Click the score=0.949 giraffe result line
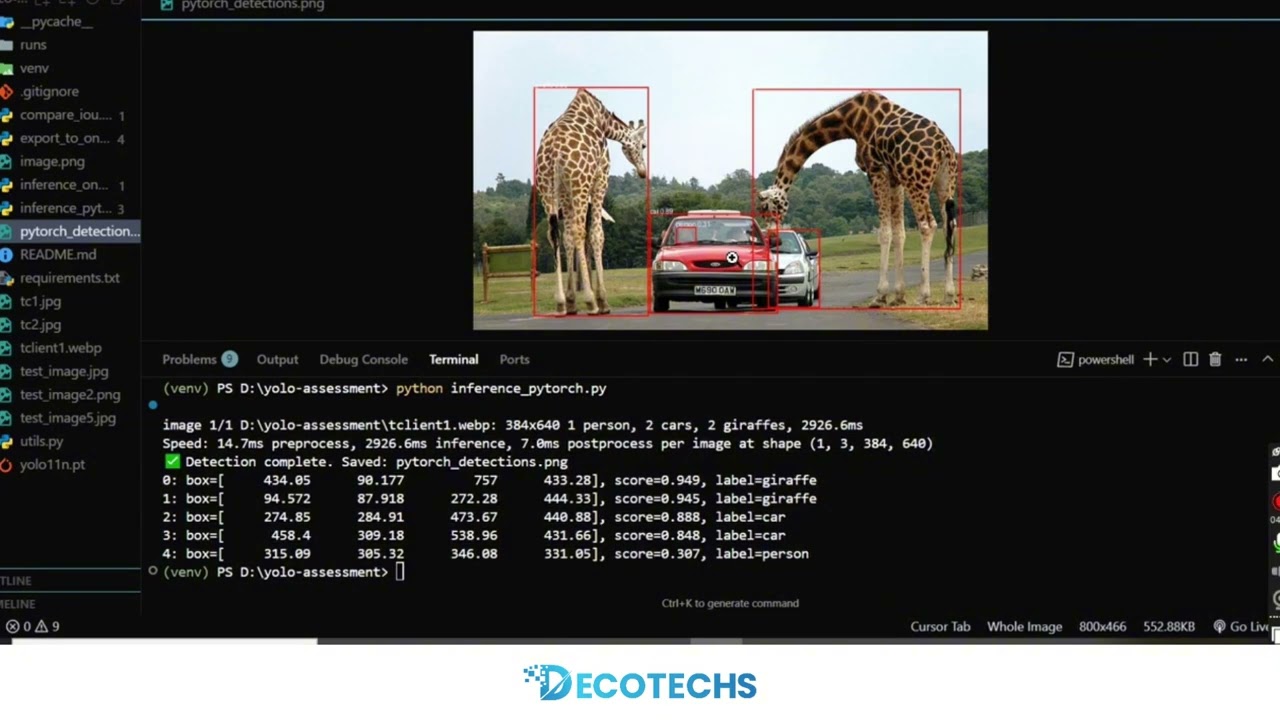Image resolution: width=1280 pixels, height=720 pixels. (x=489, y=480)
